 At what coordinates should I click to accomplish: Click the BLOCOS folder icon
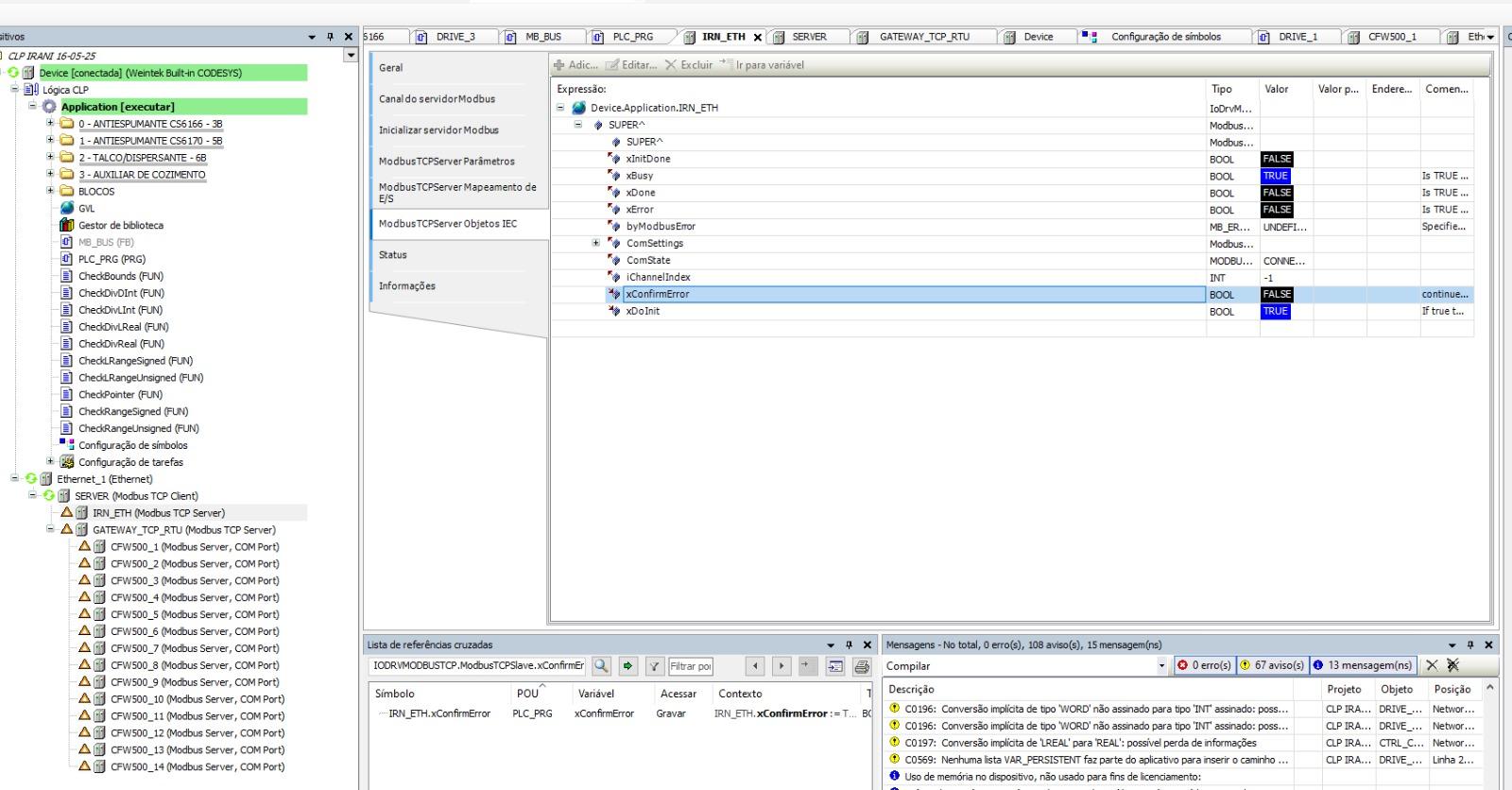click(67, 191)
